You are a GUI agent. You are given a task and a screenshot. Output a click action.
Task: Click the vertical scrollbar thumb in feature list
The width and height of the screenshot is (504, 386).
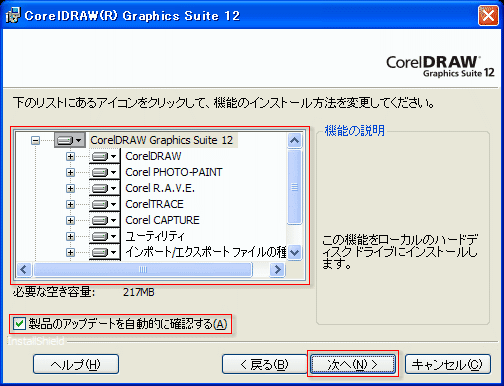(x=294, y=187)
